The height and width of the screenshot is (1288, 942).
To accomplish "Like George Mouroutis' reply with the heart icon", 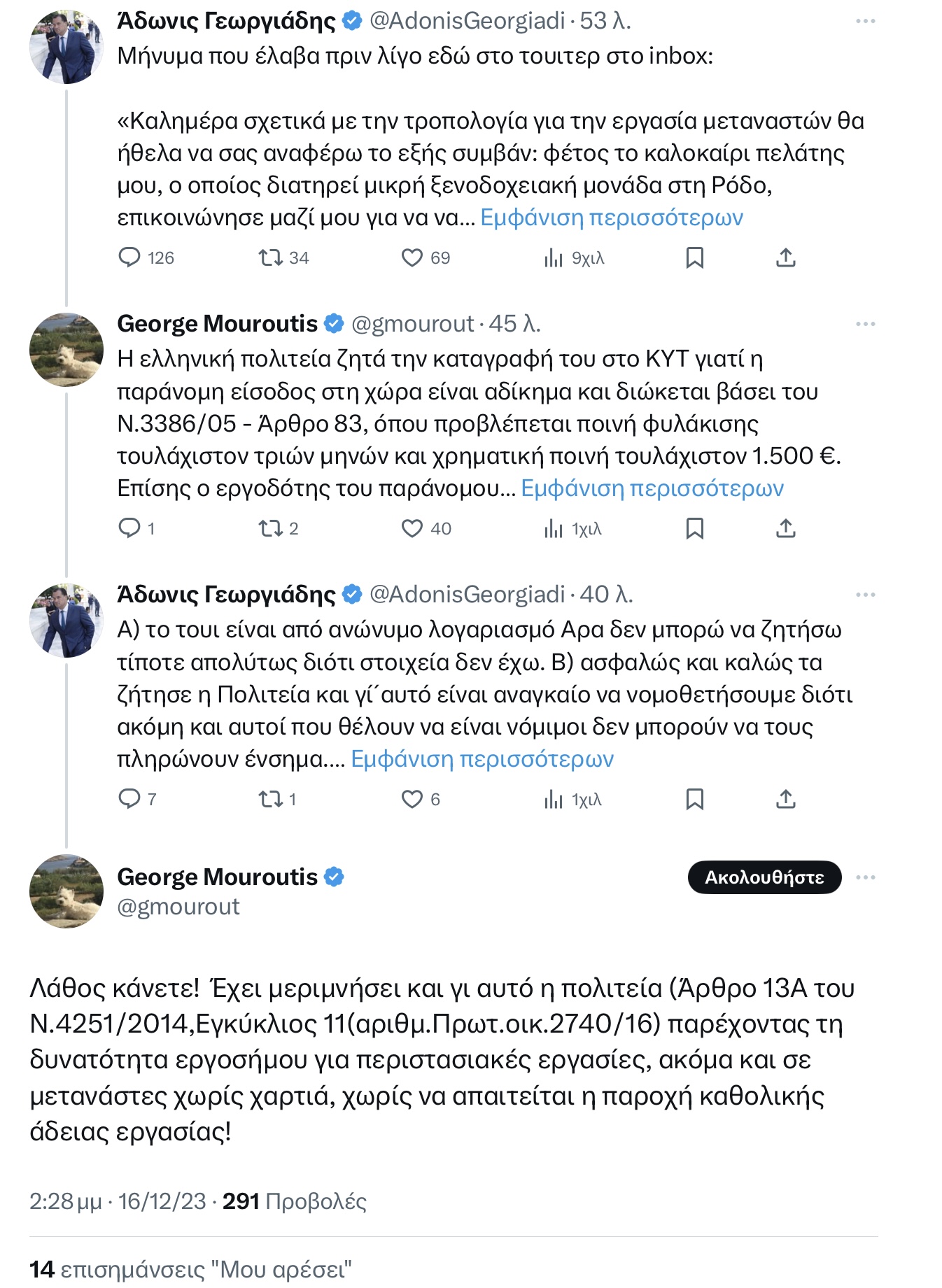I will (412, 530).
